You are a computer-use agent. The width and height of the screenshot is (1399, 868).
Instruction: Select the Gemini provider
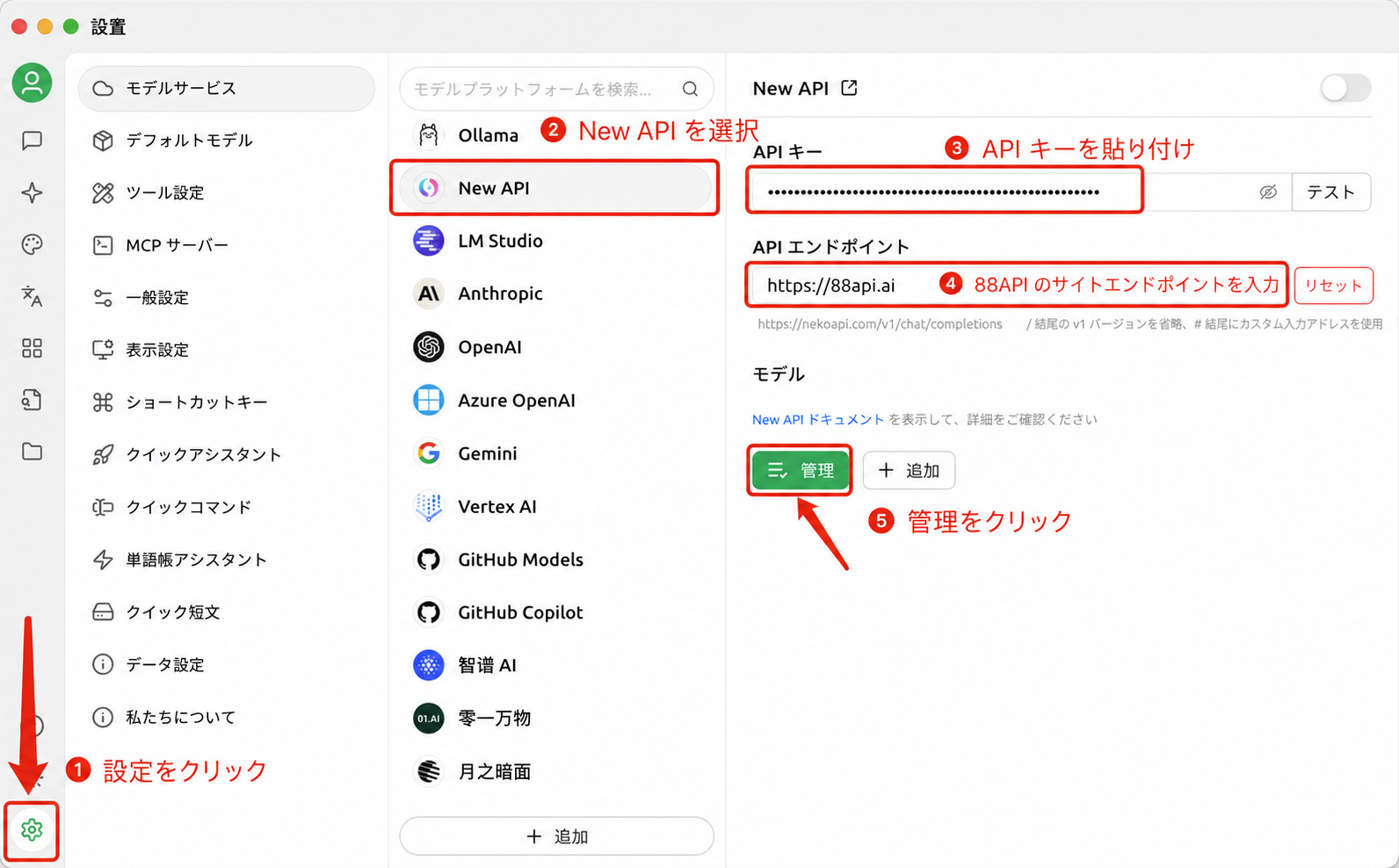coord(556,453)
